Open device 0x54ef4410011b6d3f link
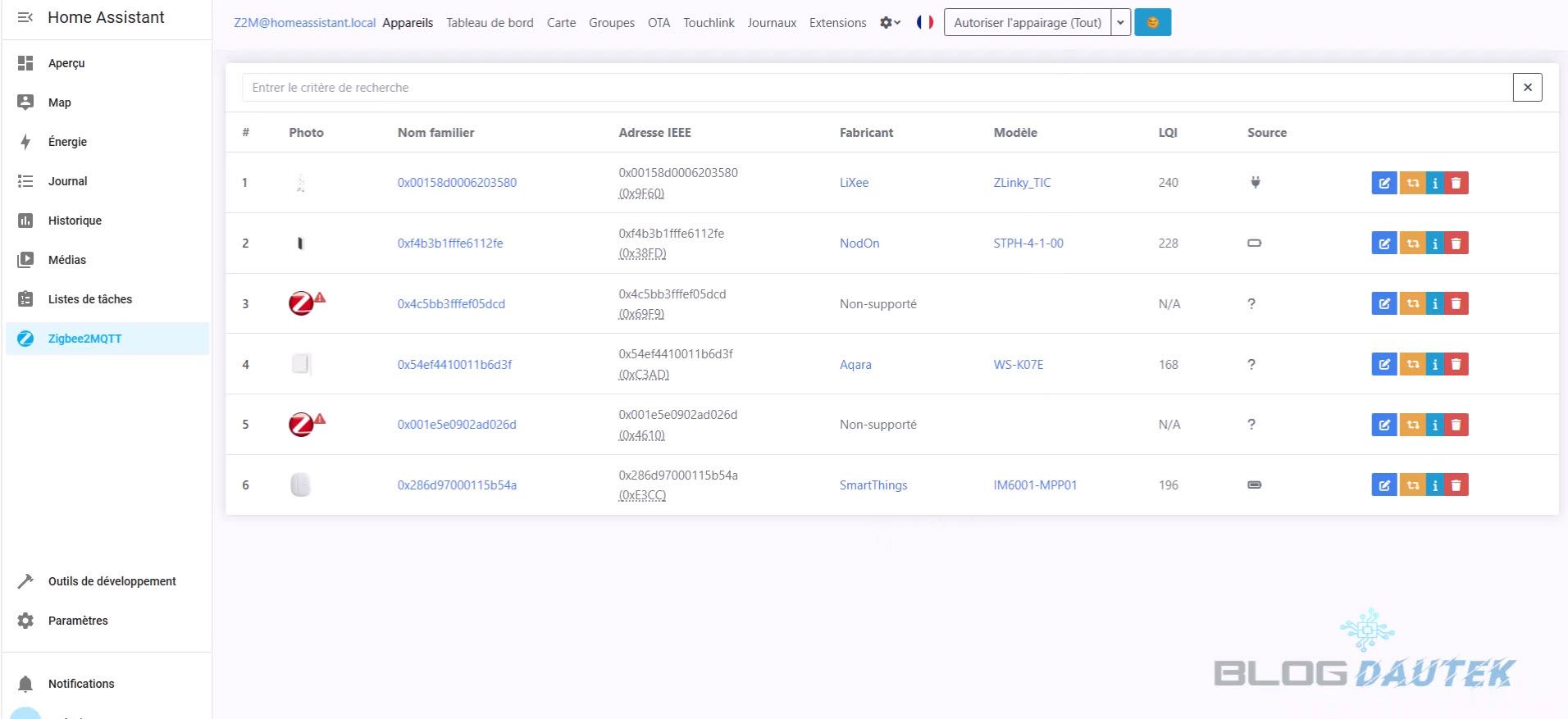 click(454, 365)
